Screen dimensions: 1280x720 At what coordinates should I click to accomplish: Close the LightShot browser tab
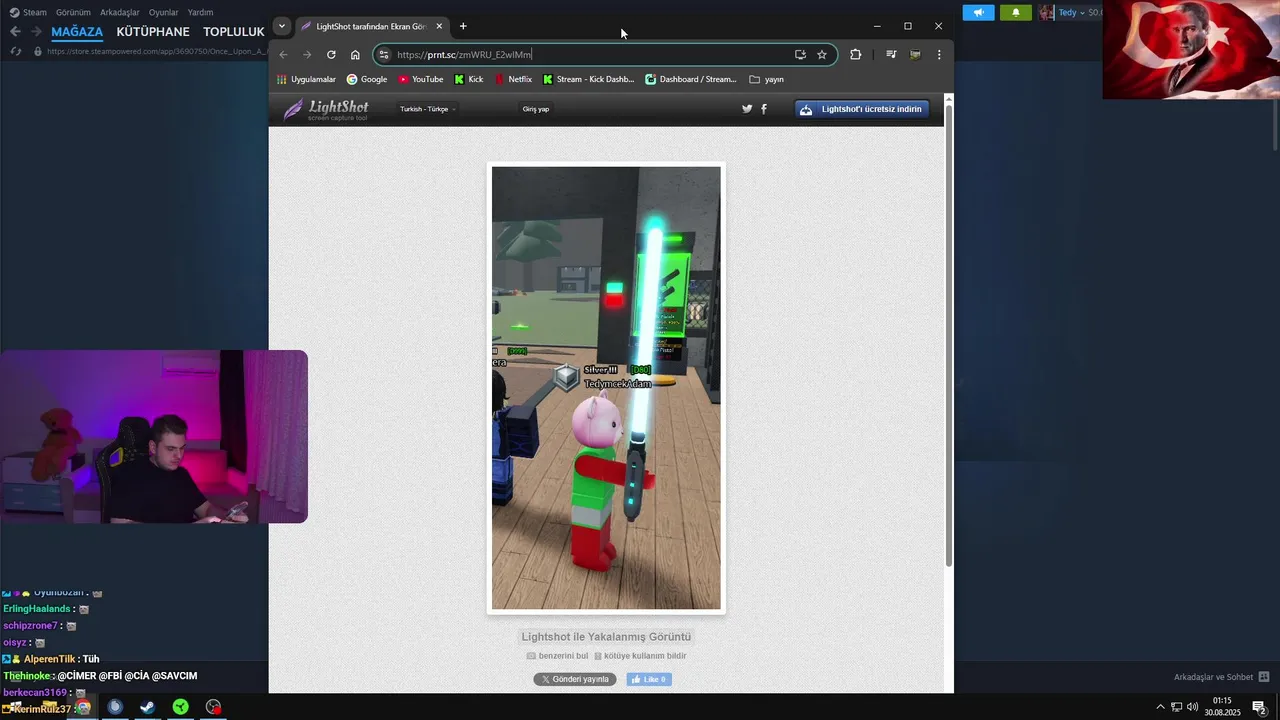[x=439, y=26]
